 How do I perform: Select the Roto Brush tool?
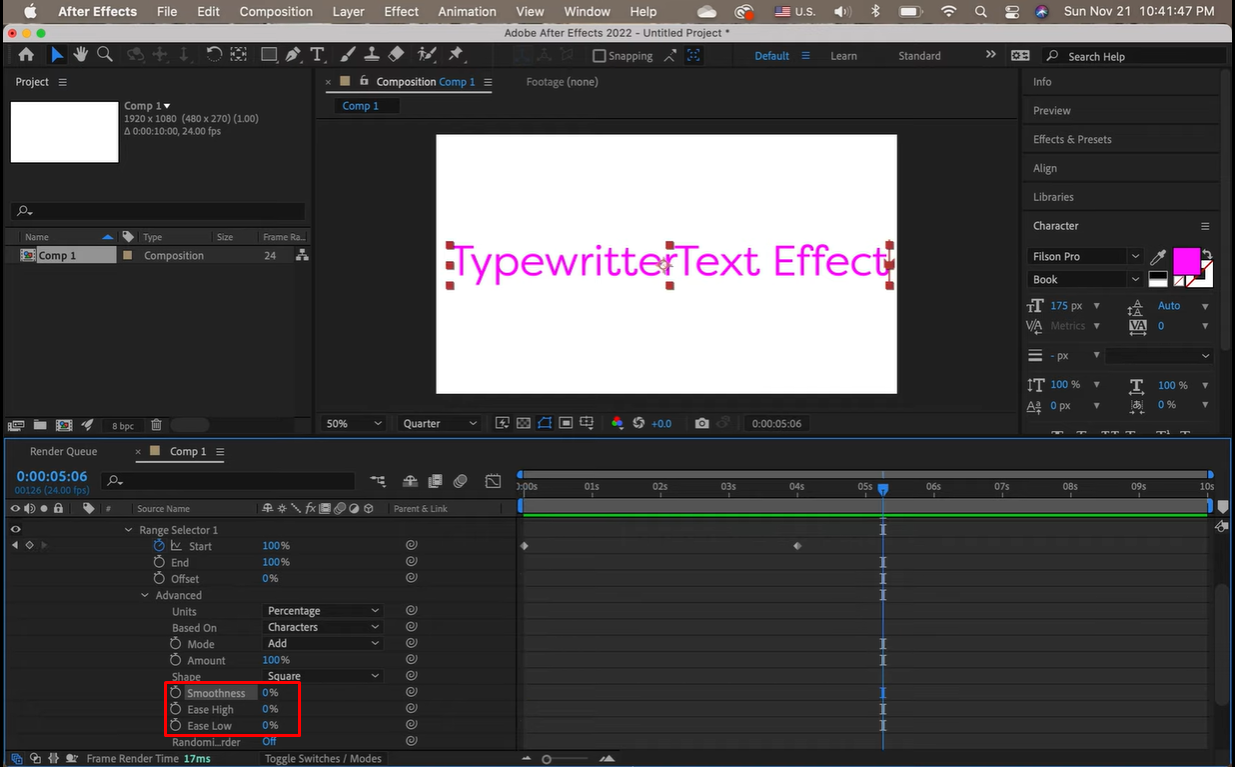pos(427,55)
